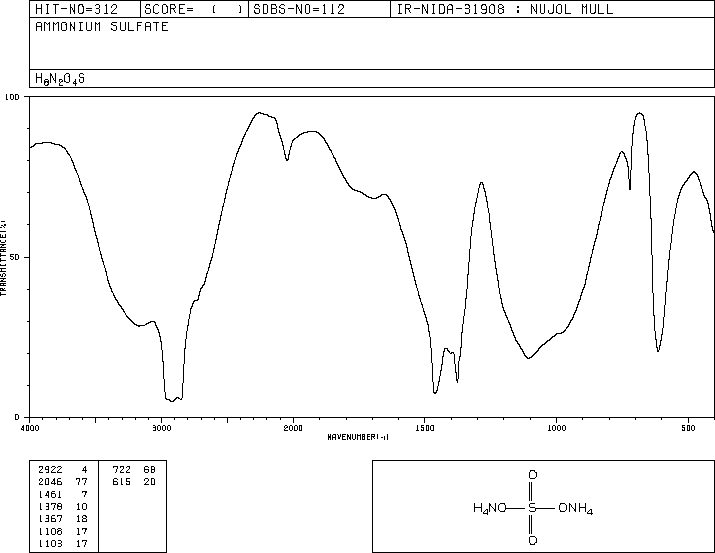The image size is (715, 553).
Task: Select peak table entry 2922
Action: [x=50, y=469]
